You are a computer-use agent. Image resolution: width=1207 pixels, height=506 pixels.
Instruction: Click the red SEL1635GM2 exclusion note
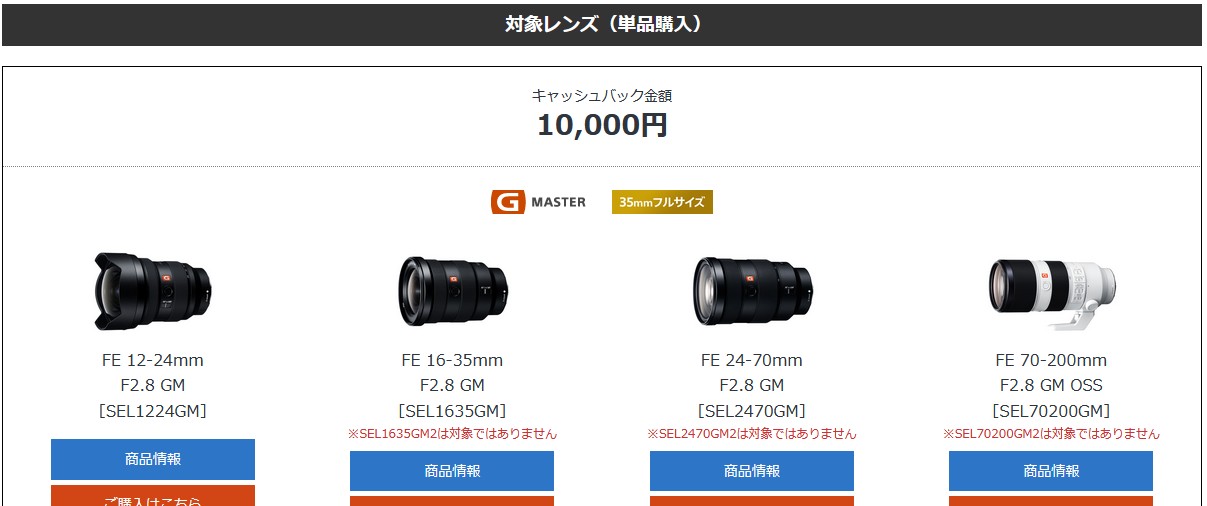pyautogui.click(x=452, y=434)
